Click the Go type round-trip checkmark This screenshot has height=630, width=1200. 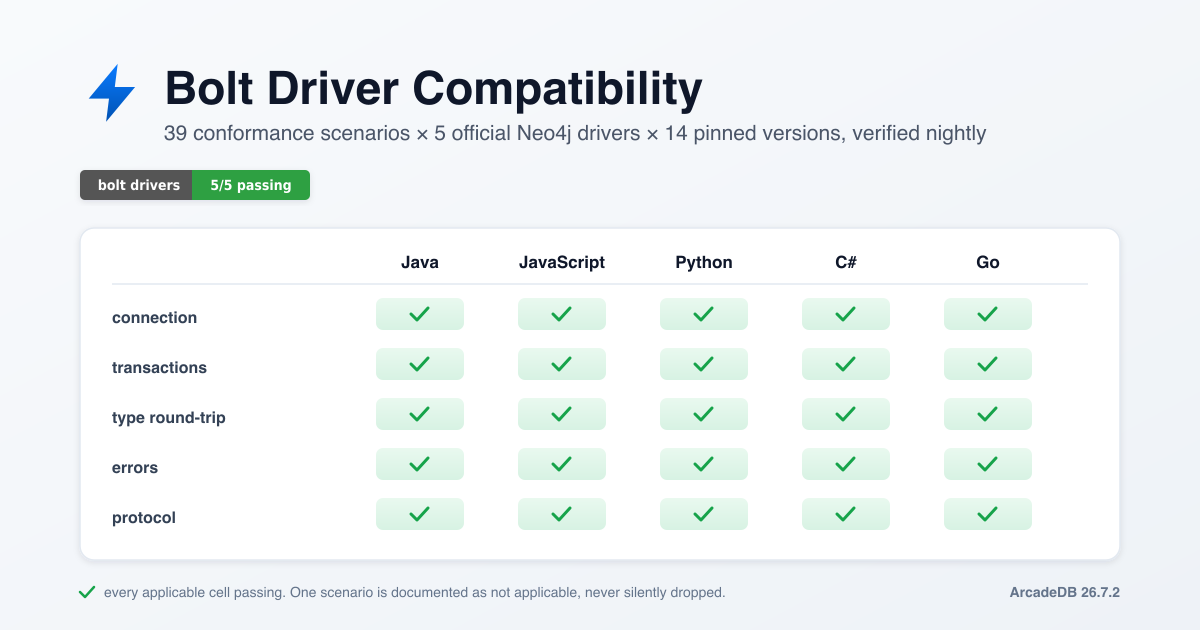(x=988, y=414)
